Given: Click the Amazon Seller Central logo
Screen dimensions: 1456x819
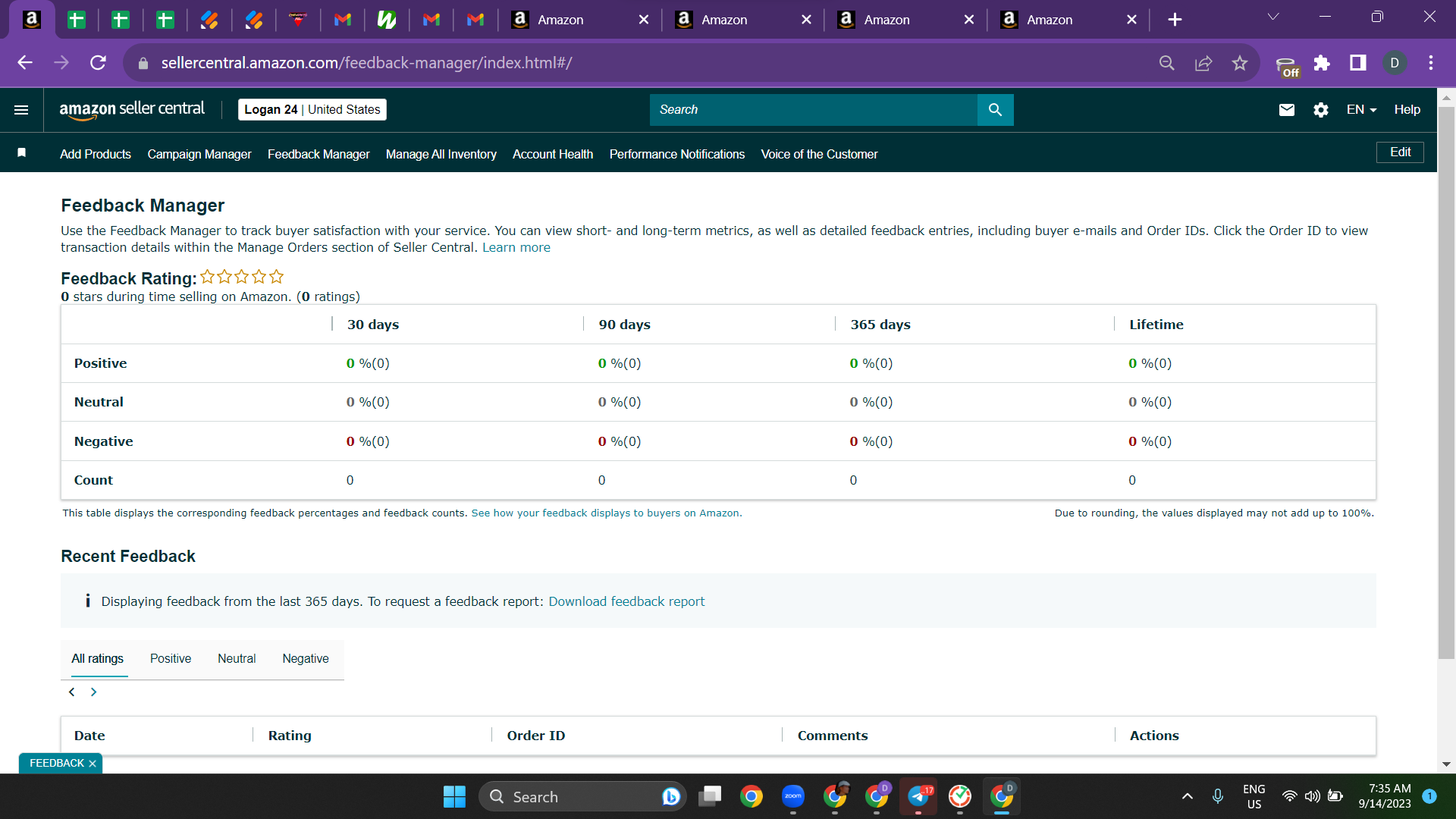Looking at the screenshot, I should tap(132, 110).
